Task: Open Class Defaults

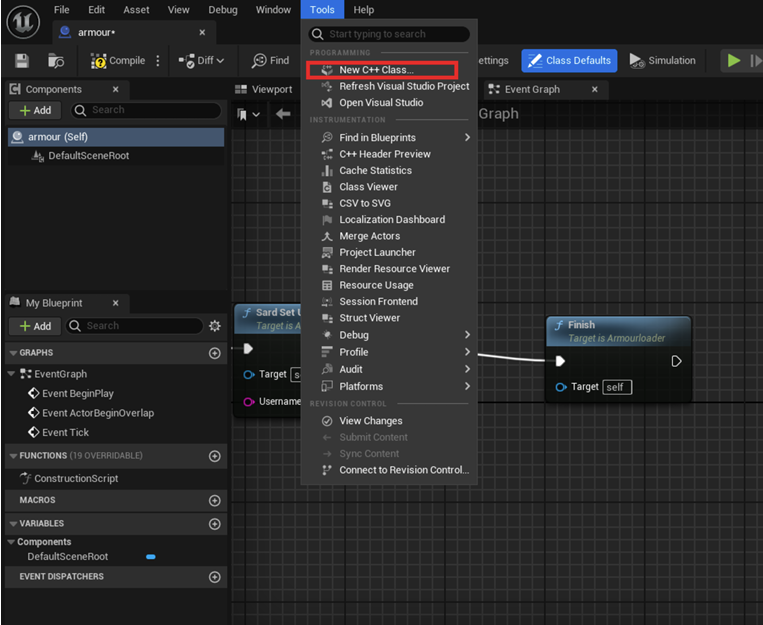Action: 569,61
